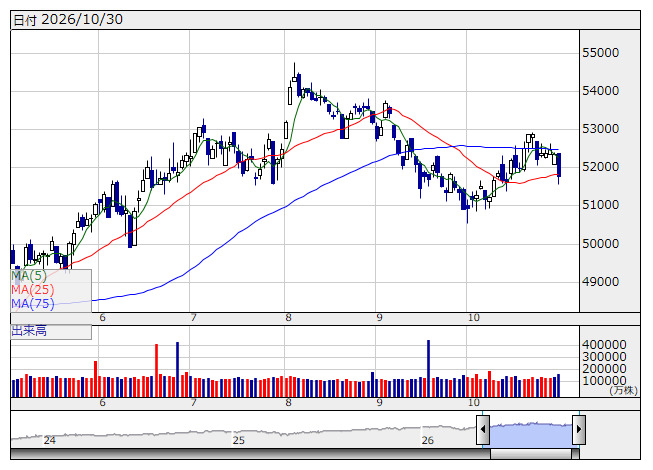The image size is (653, 470).
Task: Click the 400000 volume axis label
Action: point(604,345)
